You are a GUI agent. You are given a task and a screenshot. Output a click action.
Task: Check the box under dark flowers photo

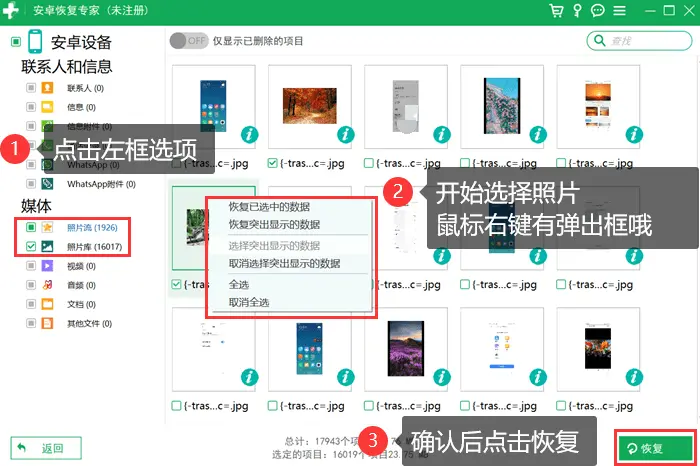(561, 406)
